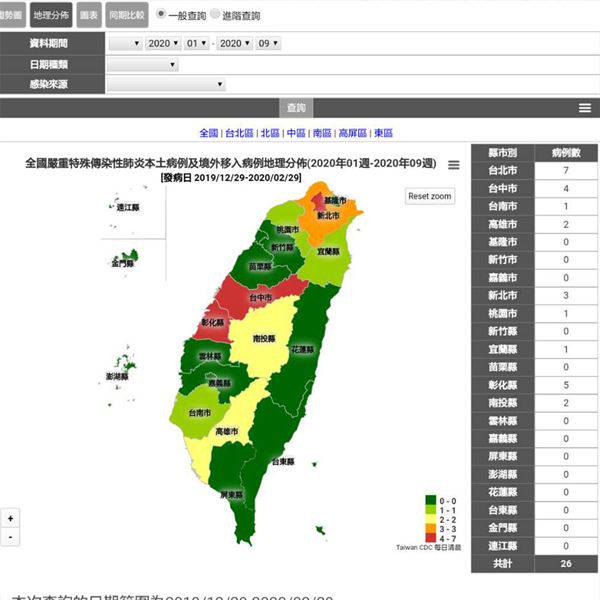Click the 台中市 row label in the table
This screenshot has height=600, width=600.
click(502, 189)
